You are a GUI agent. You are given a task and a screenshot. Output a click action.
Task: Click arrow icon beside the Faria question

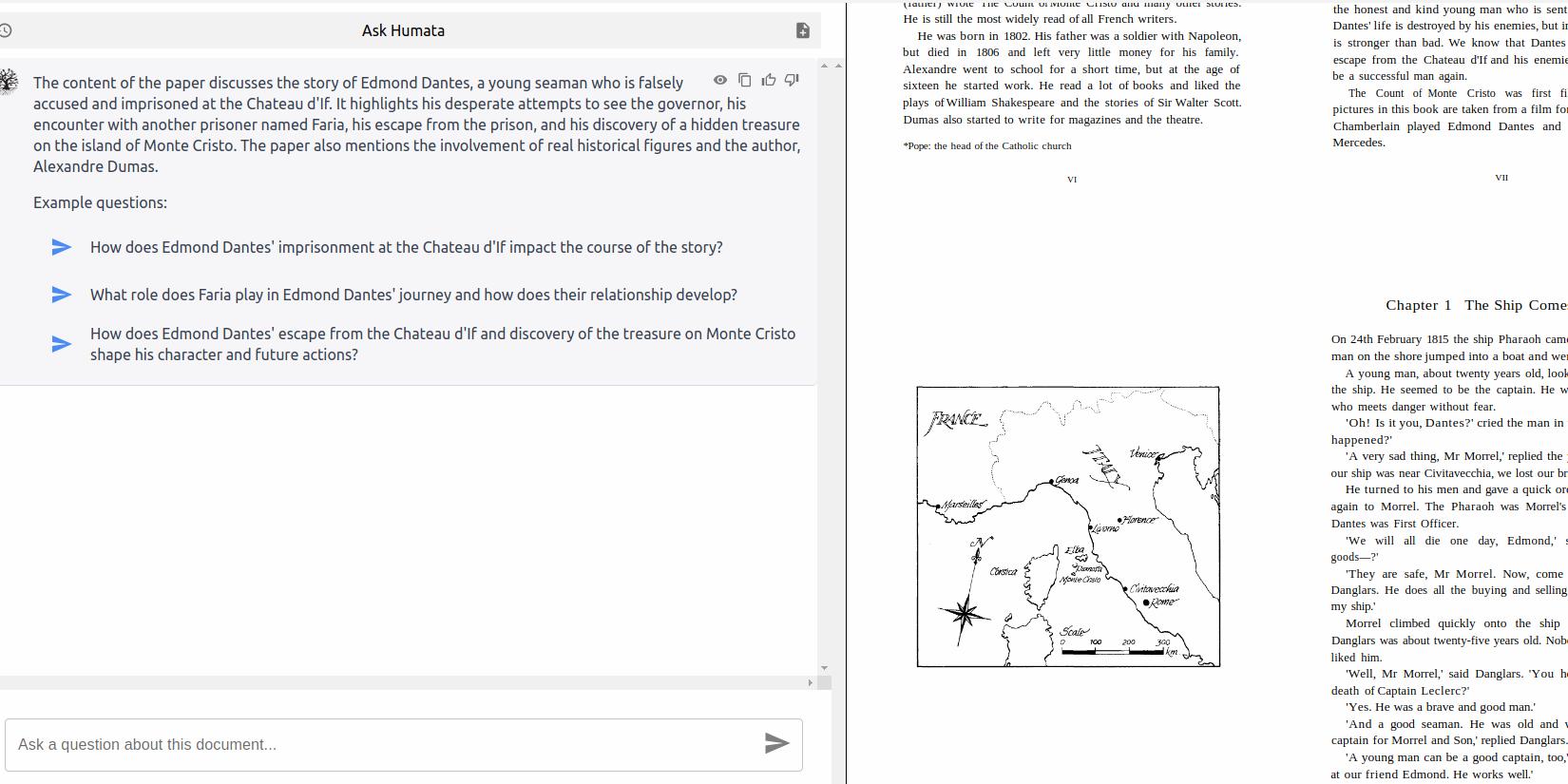[x=61, y=295]
